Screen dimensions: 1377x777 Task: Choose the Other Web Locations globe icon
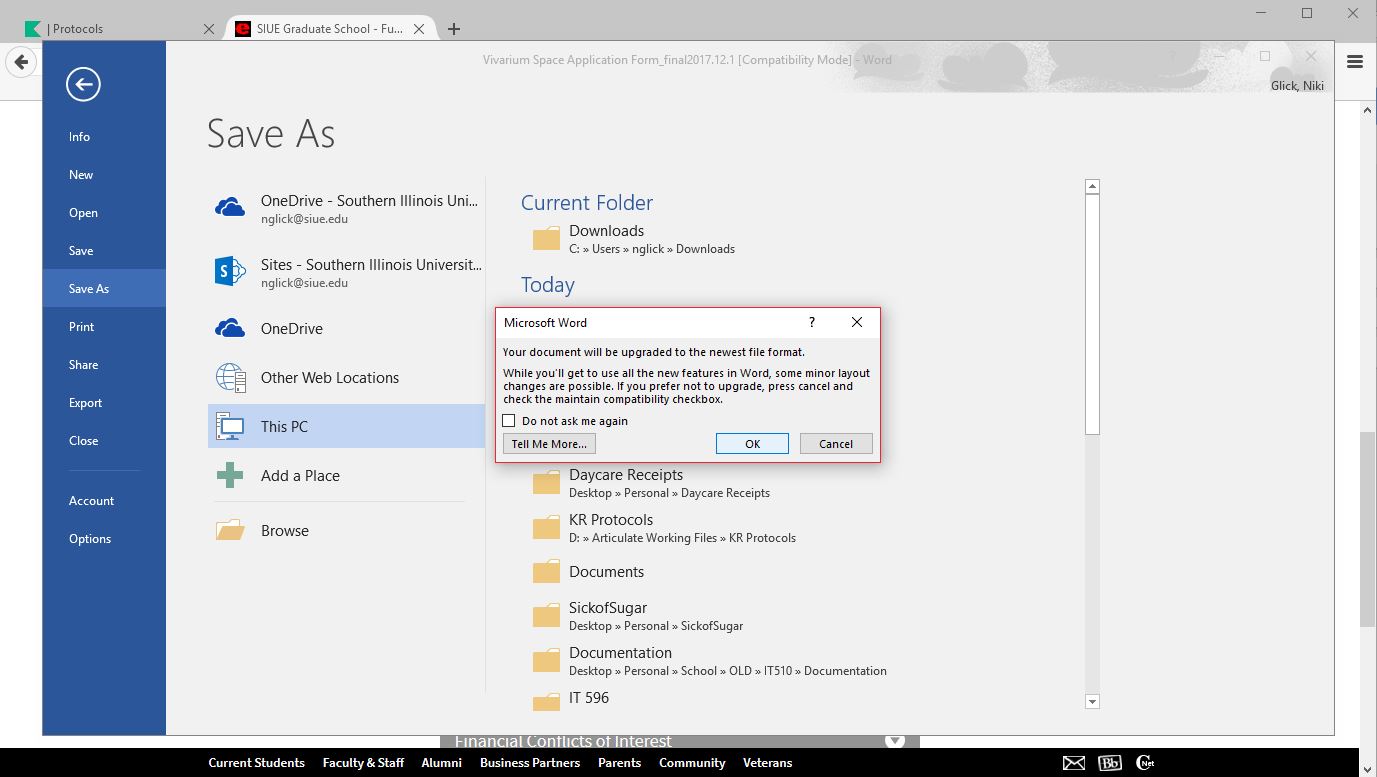[x=230, y=378]
